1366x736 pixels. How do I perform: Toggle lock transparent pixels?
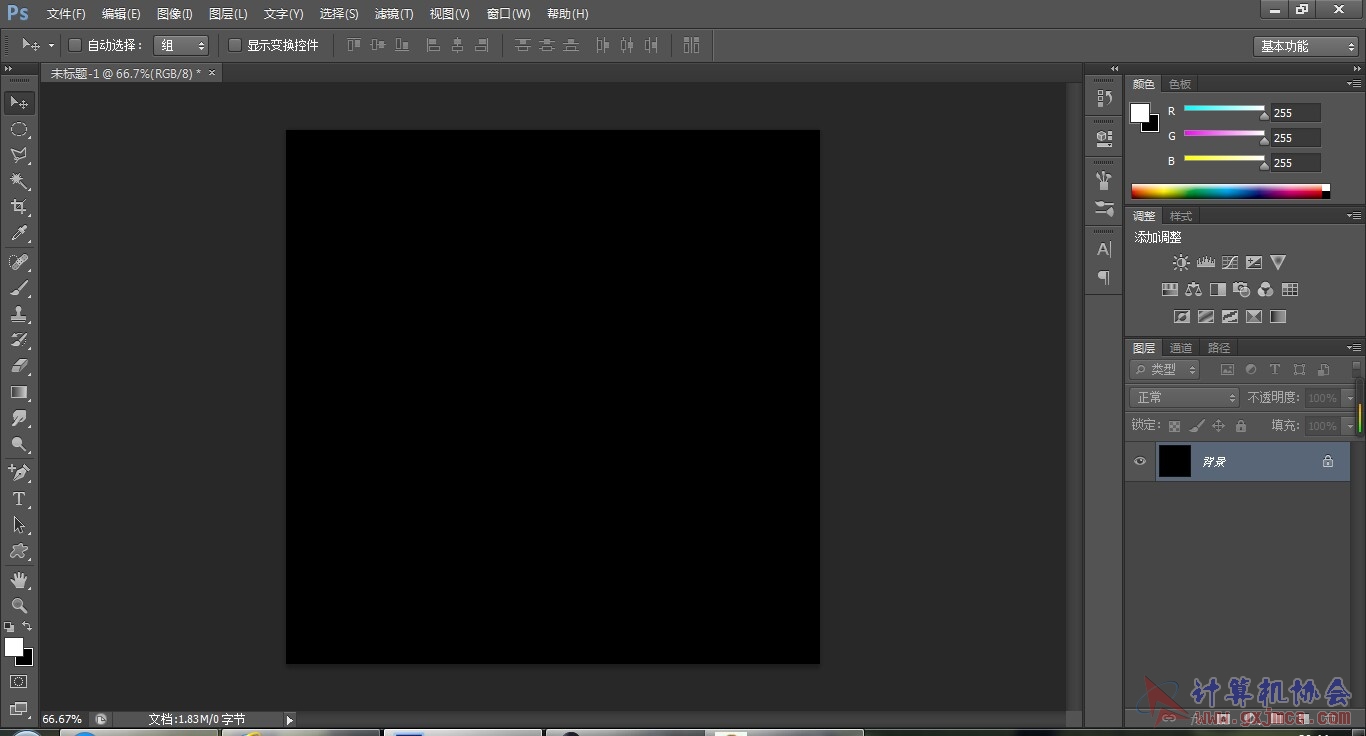[1174, 426]
